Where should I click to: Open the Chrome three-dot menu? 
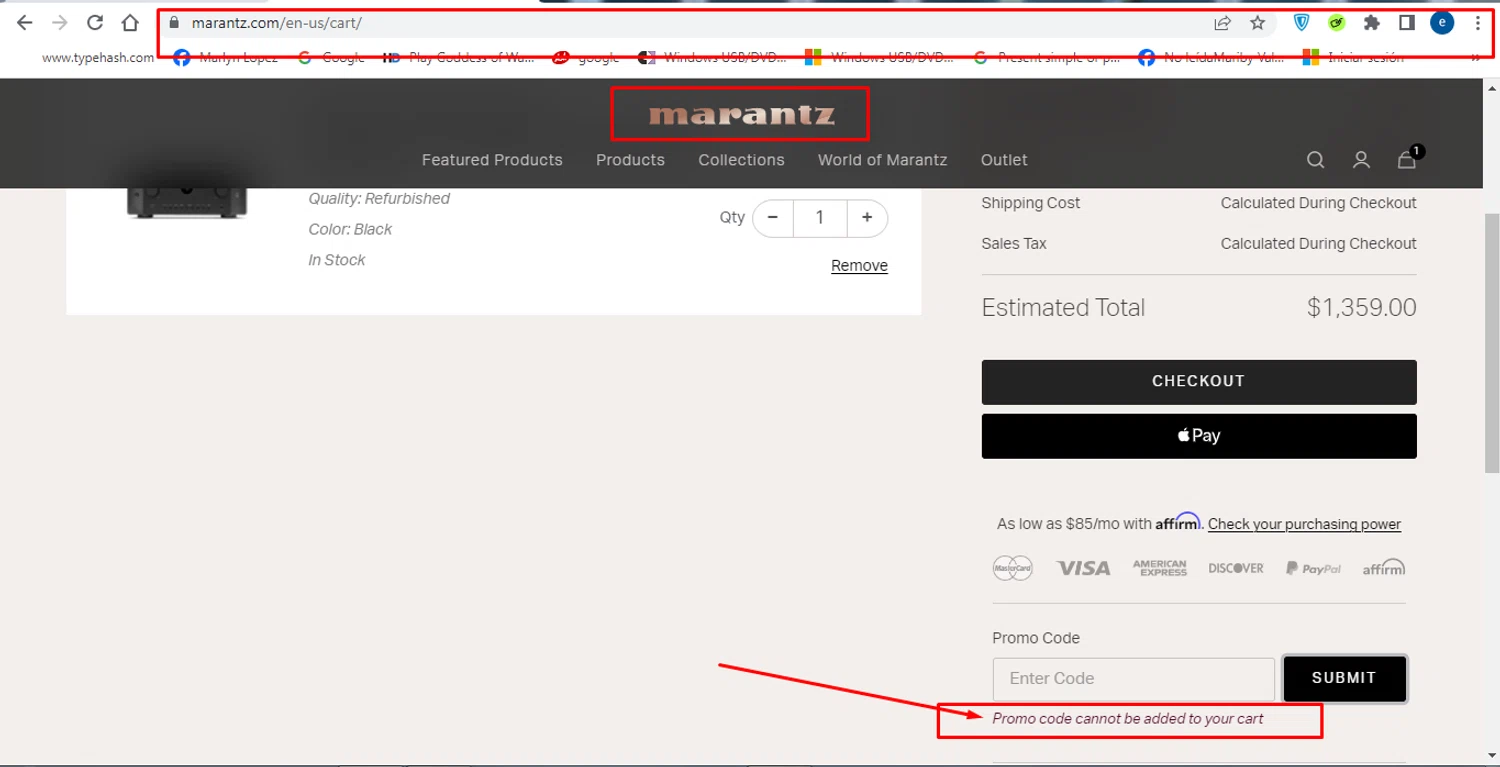[x=1477, y=23]
